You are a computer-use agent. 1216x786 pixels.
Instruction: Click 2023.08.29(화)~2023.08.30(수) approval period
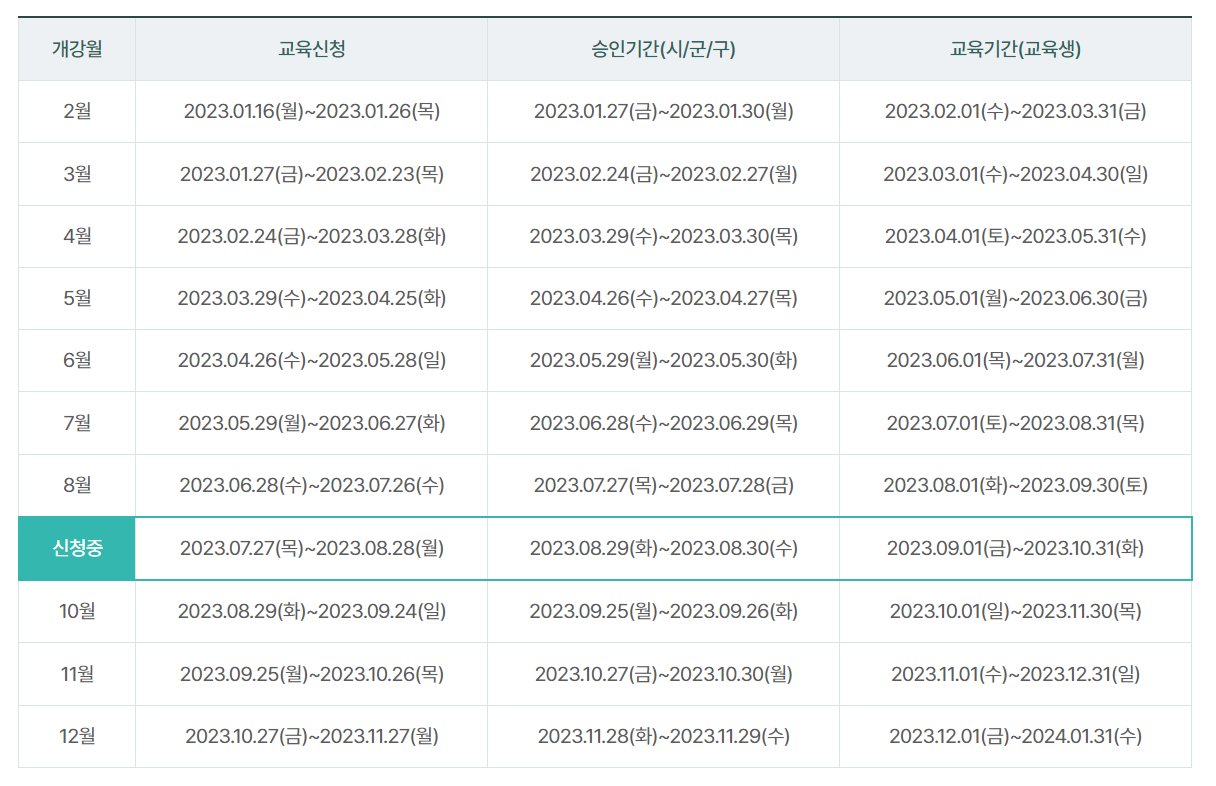coord(663,548)
